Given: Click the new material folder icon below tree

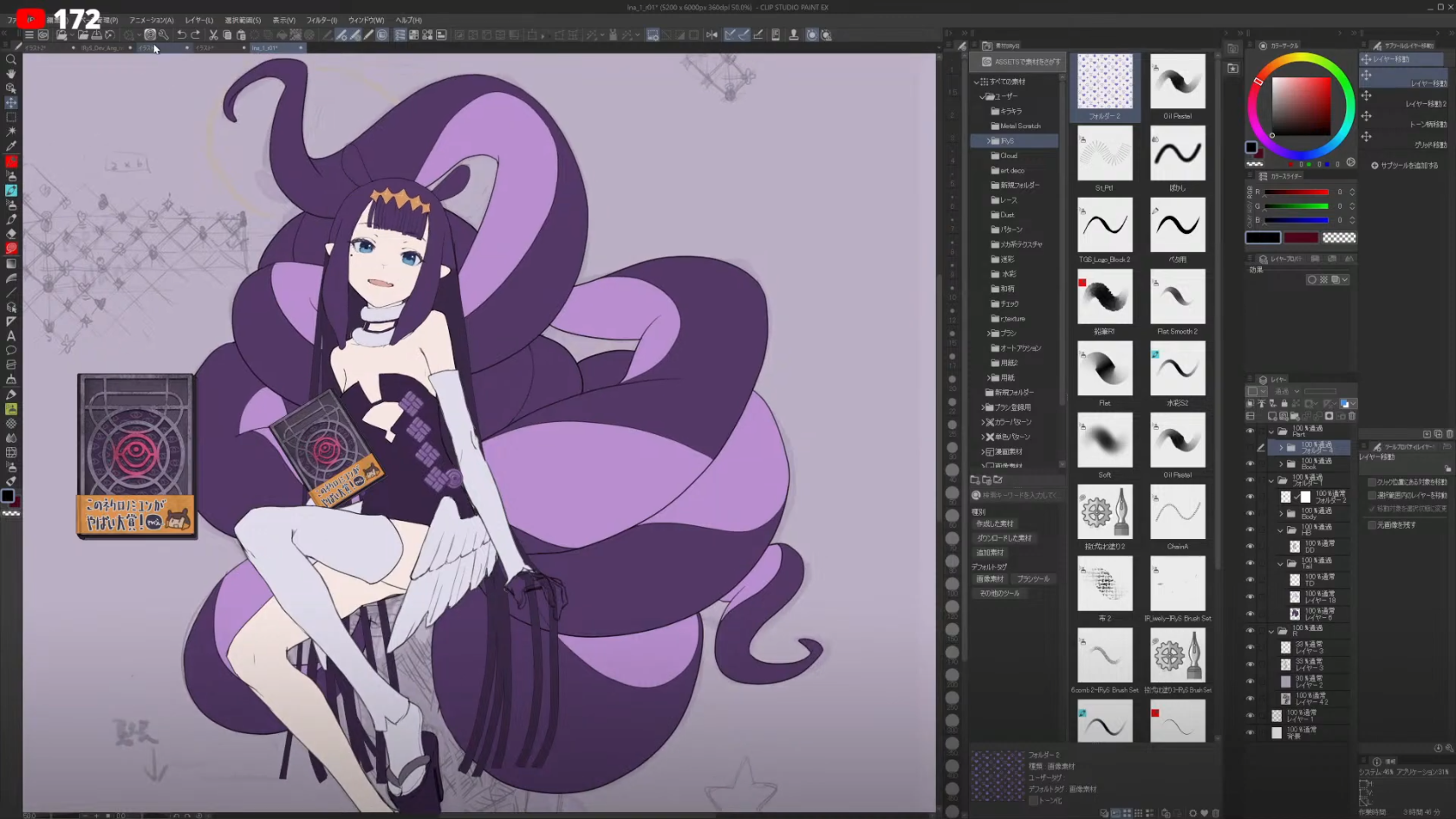Looking at the screenshot, I should (975, 479).
